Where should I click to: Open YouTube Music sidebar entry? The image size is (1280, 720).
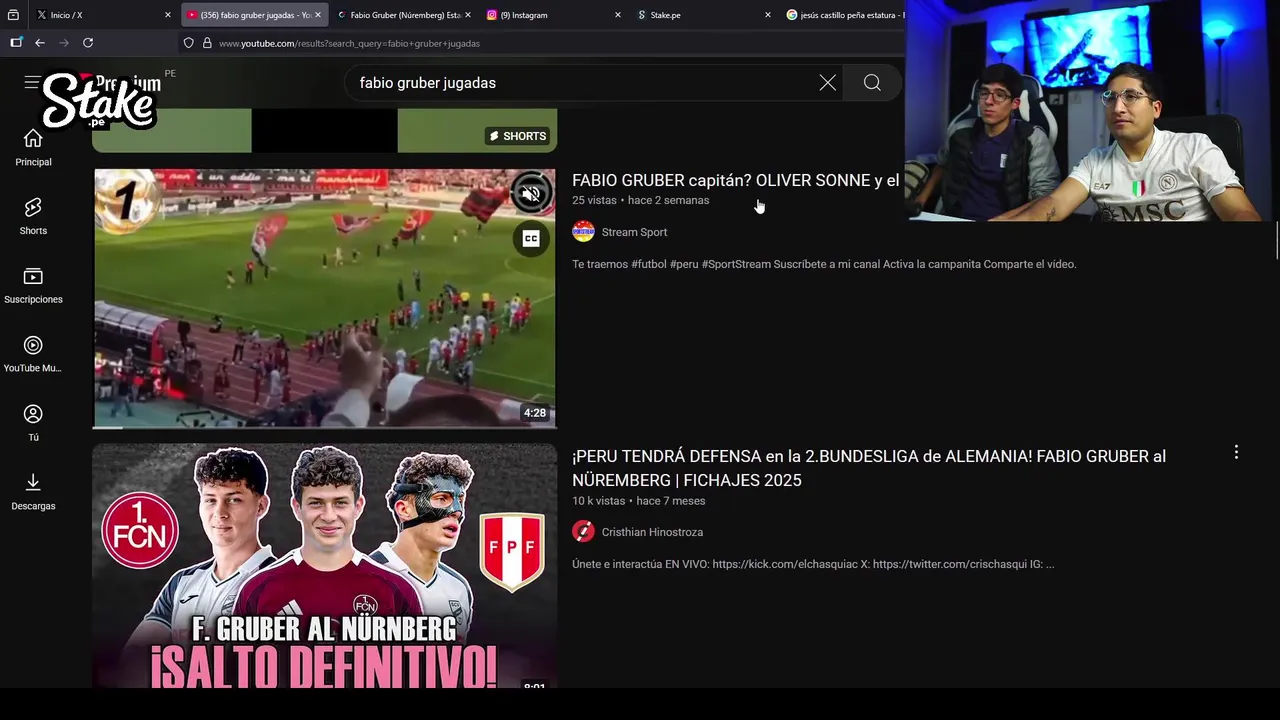click(33, 354)
